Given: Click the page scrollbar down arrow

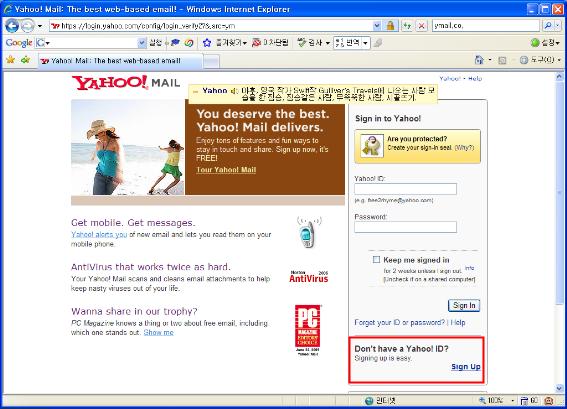Looking at the screenshot, I should click(559, 388).
